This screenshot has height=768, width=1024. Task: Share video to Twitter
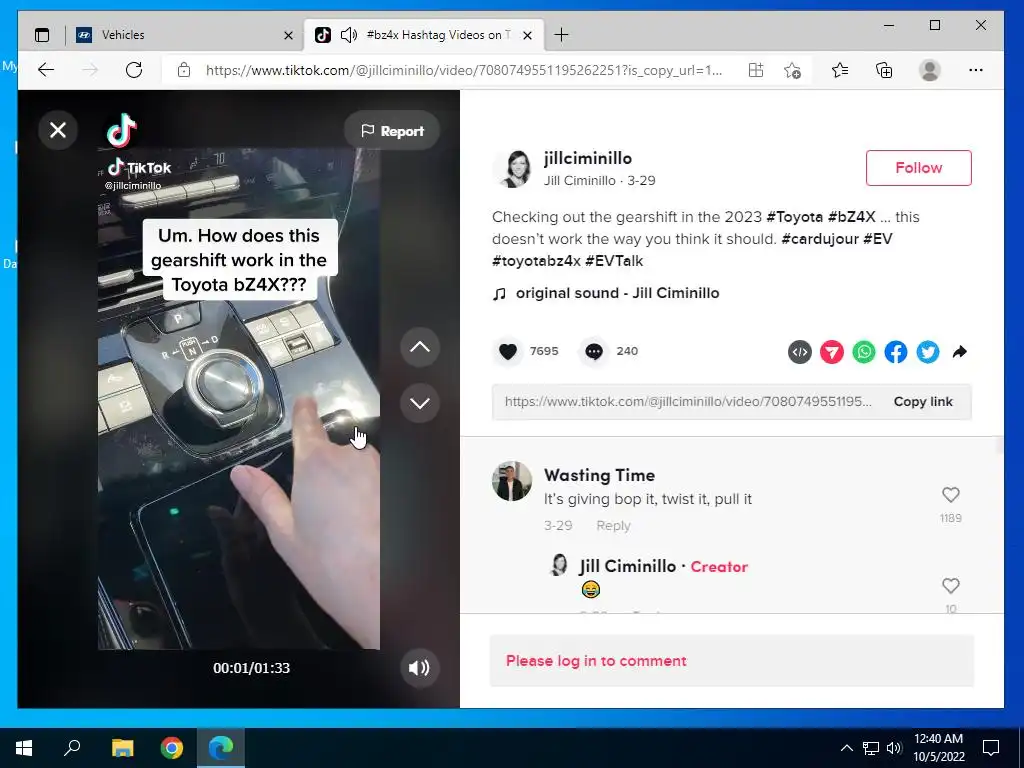tap(927, 352)
